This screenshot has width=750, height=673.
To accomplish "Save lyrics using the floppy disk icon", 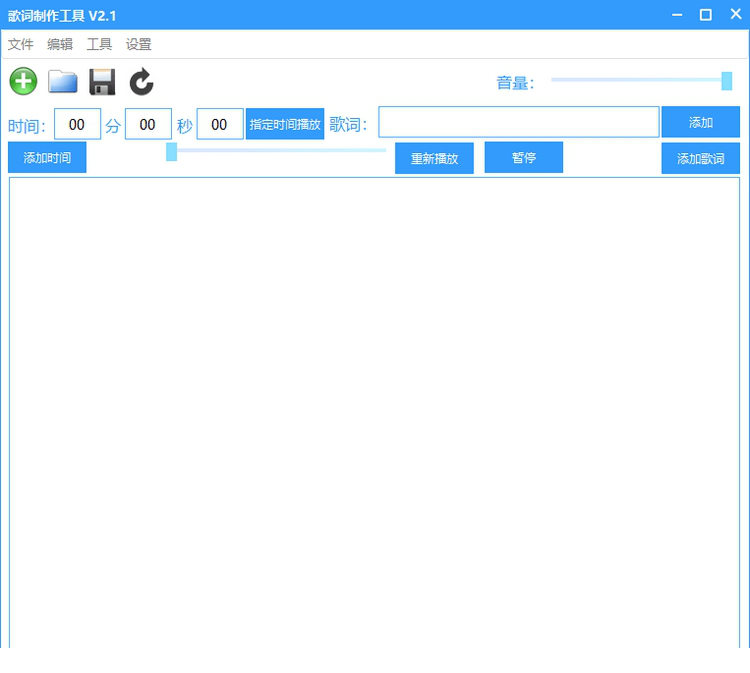I will pyautogui.click(x=102, y=82).
